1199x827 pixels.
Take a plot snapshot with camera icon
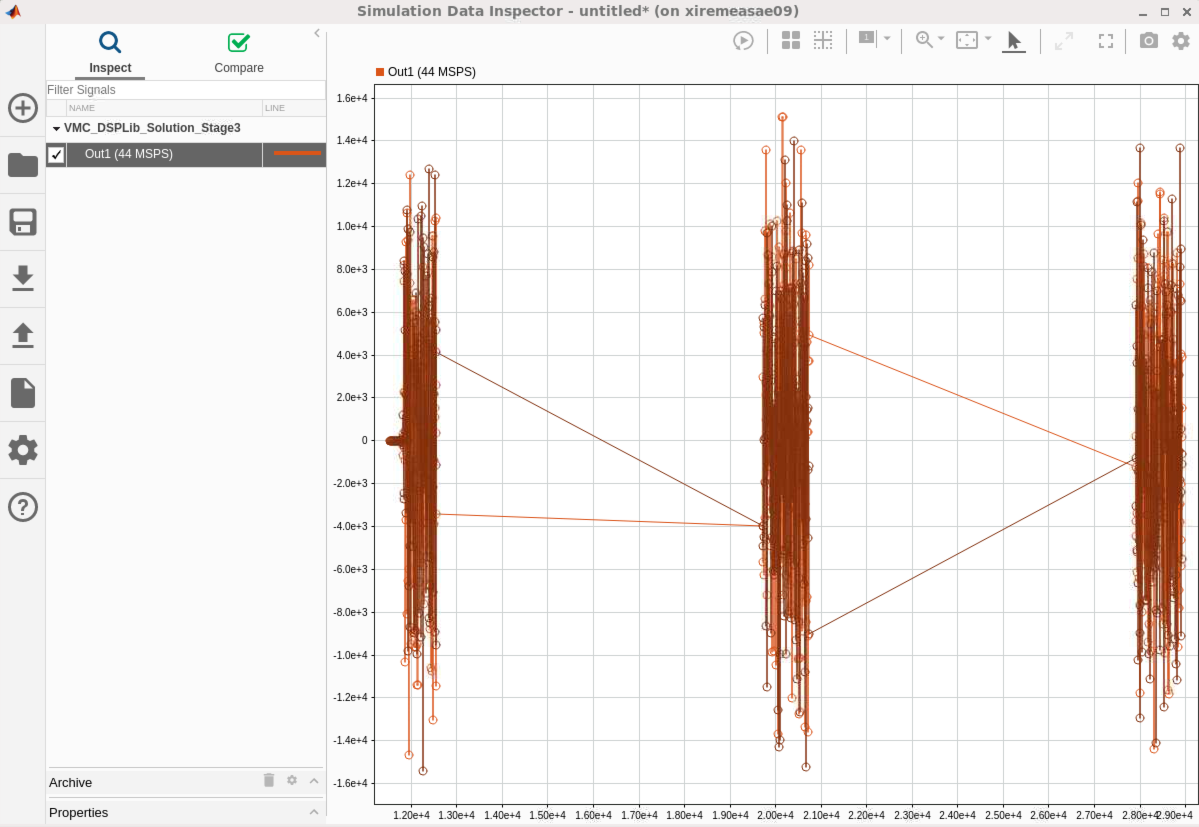pos(1148,41)
